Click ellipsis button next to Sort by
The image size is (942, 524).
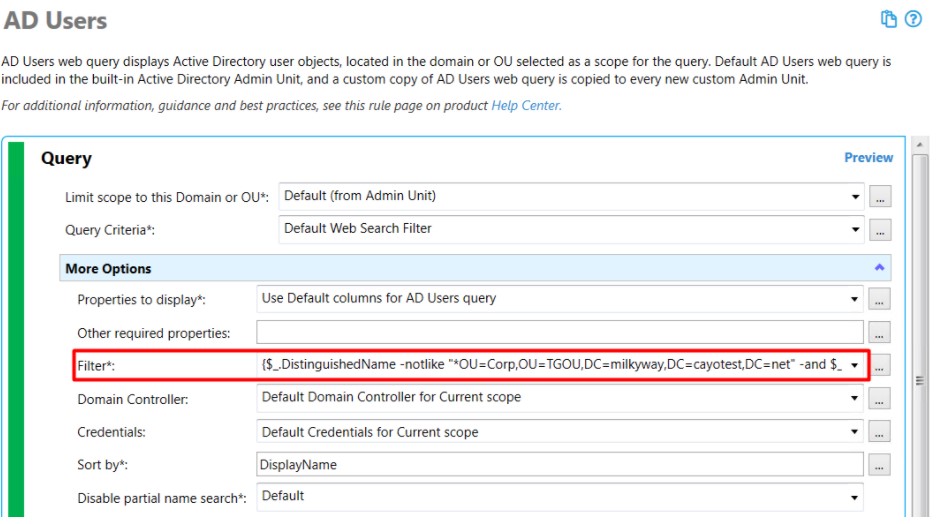(879, 465)
